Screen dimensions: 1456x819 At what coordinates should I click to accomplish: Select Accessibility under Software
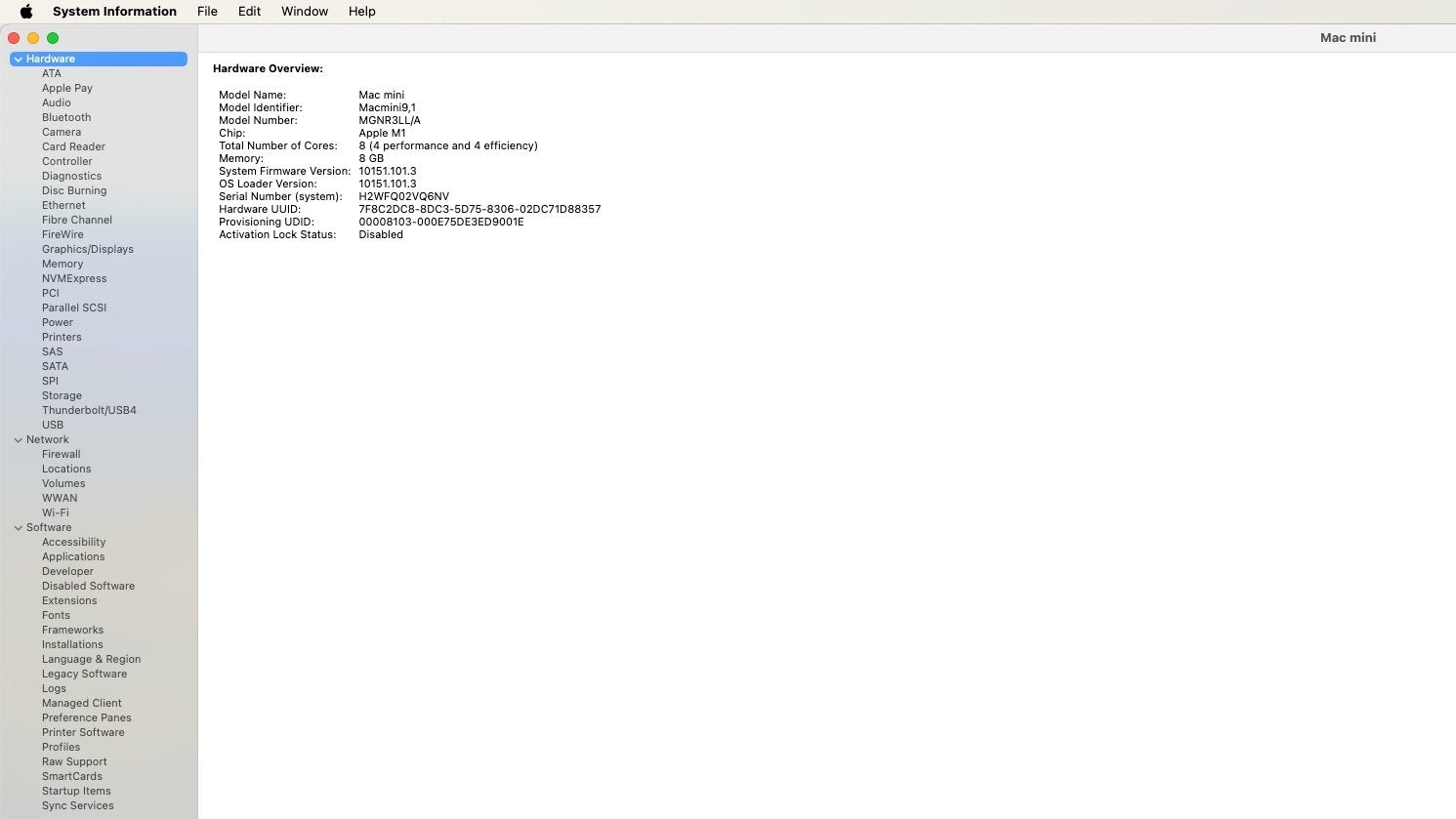[x=73, y=543]
